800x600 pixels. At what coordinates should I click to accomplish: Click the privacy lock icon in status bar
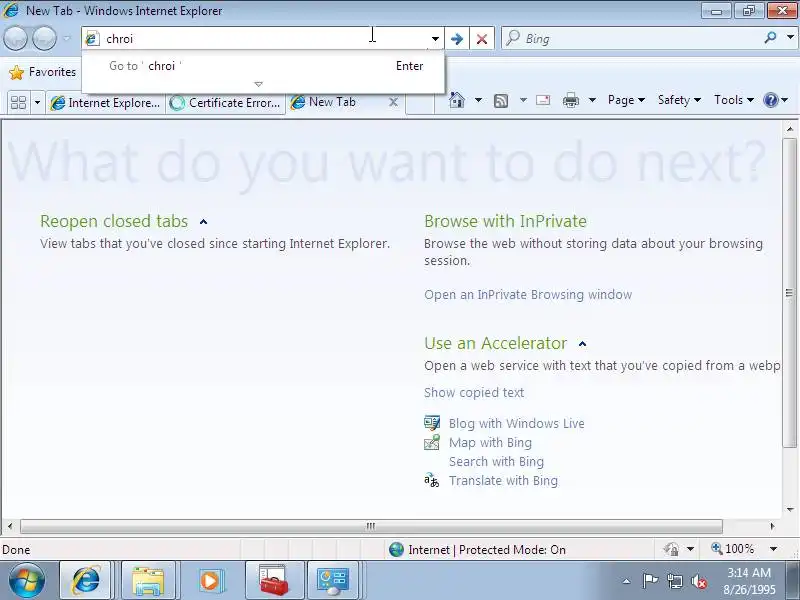(x=671, y=549)
